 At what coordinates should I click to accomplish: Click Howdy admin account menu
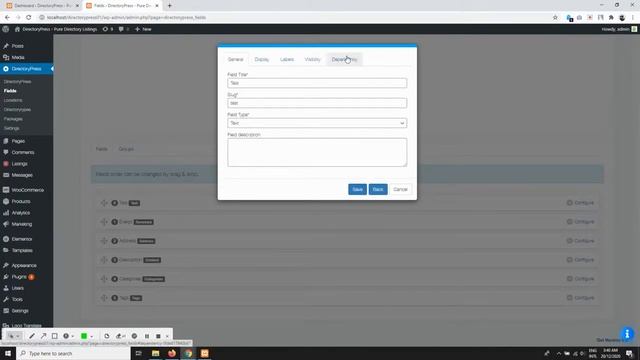(619, 29)
